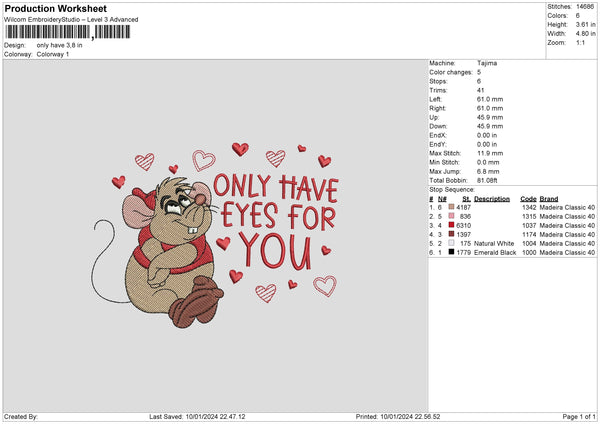Click the Up value 45.9 mm
This screenshot has width=600, height=424.
tap(490, 117)
